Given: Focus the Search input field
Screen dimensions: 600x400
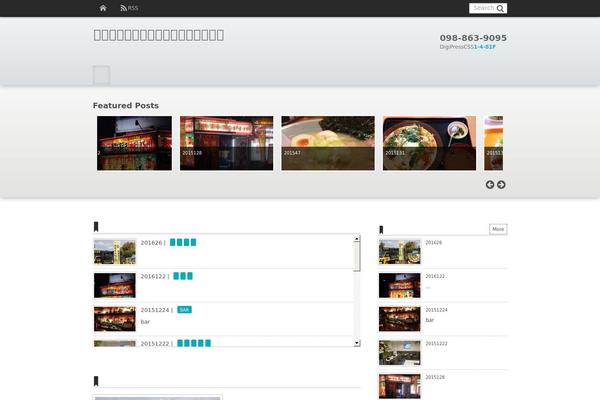Looking at the screenshot, I should pyautogui.click(x=483, y=8).
